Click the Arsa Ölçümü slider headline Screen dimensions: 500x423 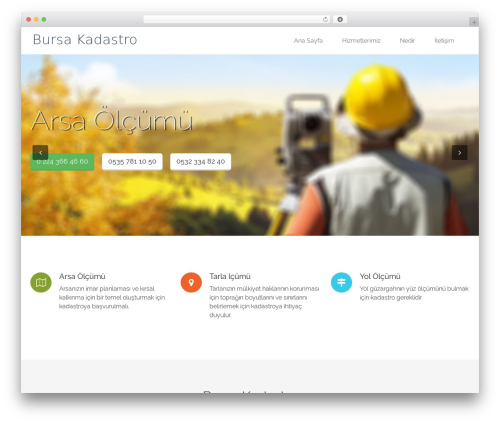[x=112, y=121]
